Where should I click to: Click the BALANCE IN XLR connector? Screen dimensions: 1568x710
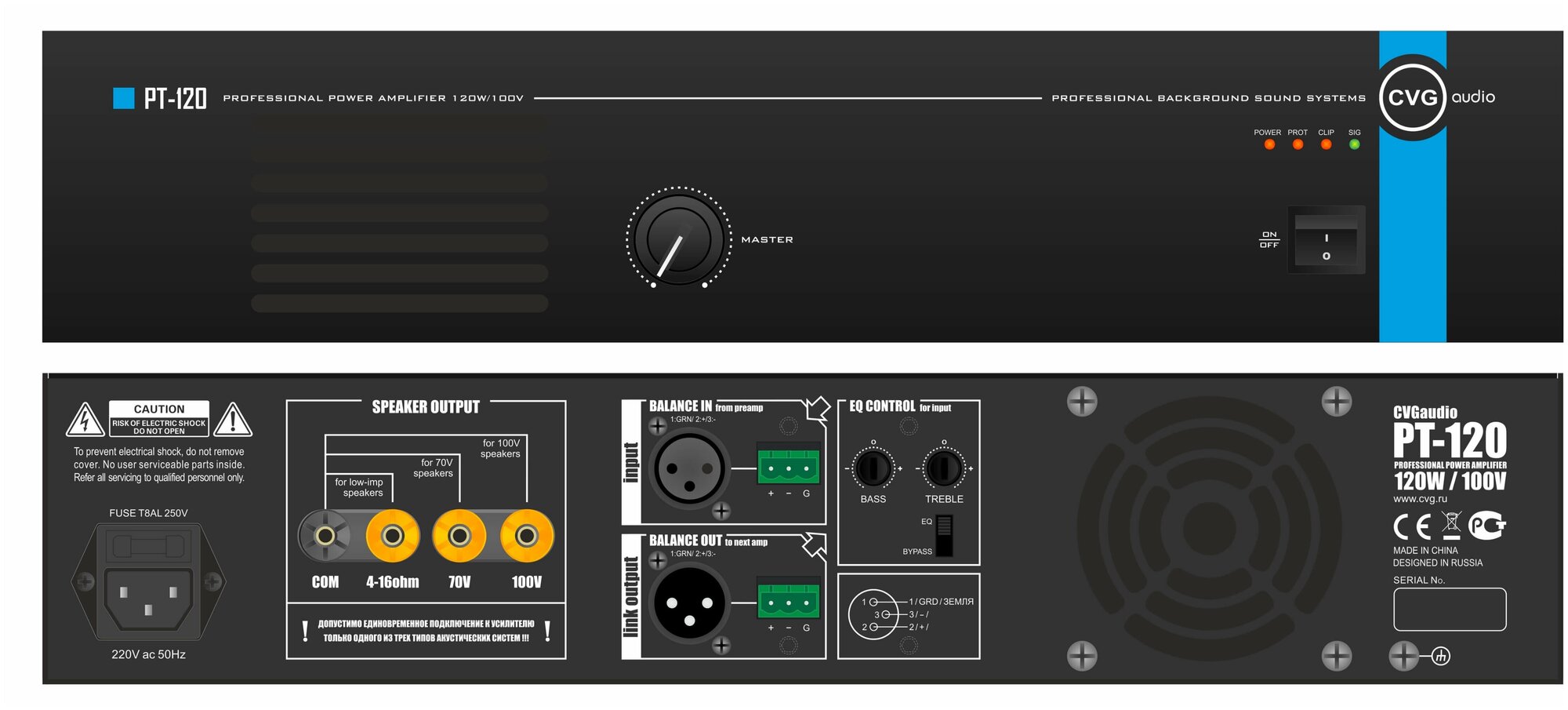click(x=689, y=469)
